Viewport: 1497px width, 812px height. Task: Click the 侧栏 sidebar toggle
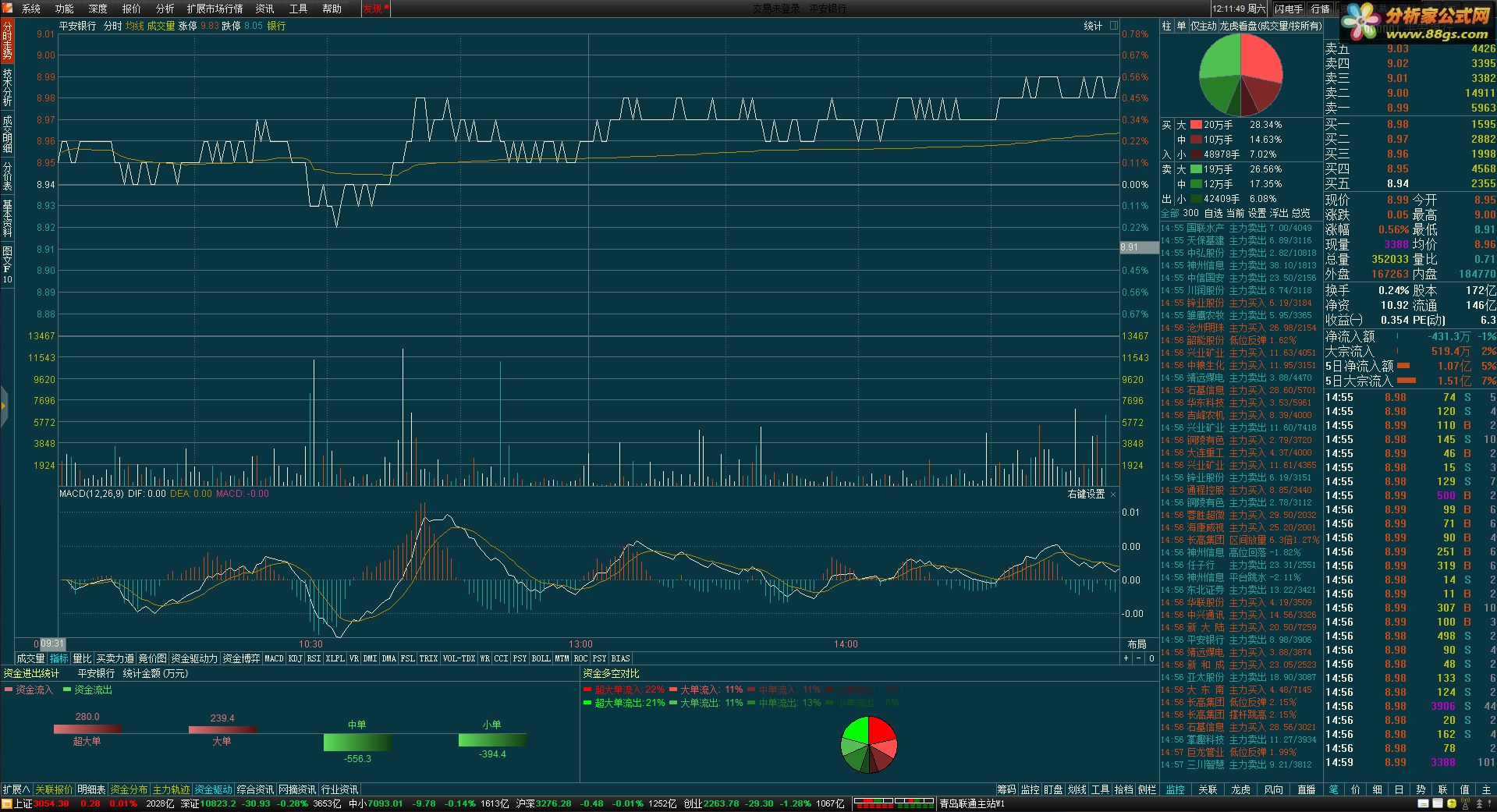click(1147, 789)
